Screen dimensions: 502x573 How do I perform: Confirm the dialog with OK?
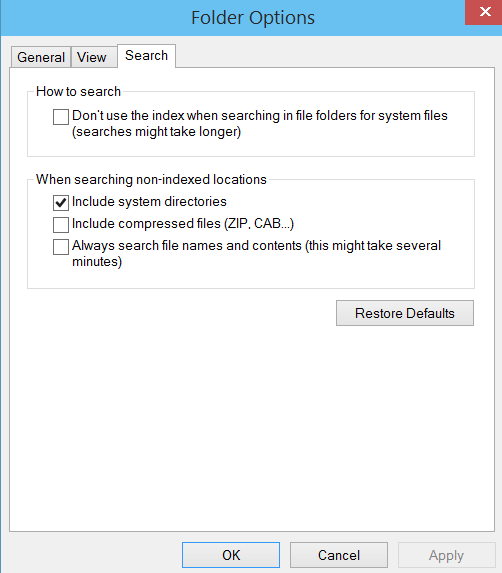click(x=231, y=555)
